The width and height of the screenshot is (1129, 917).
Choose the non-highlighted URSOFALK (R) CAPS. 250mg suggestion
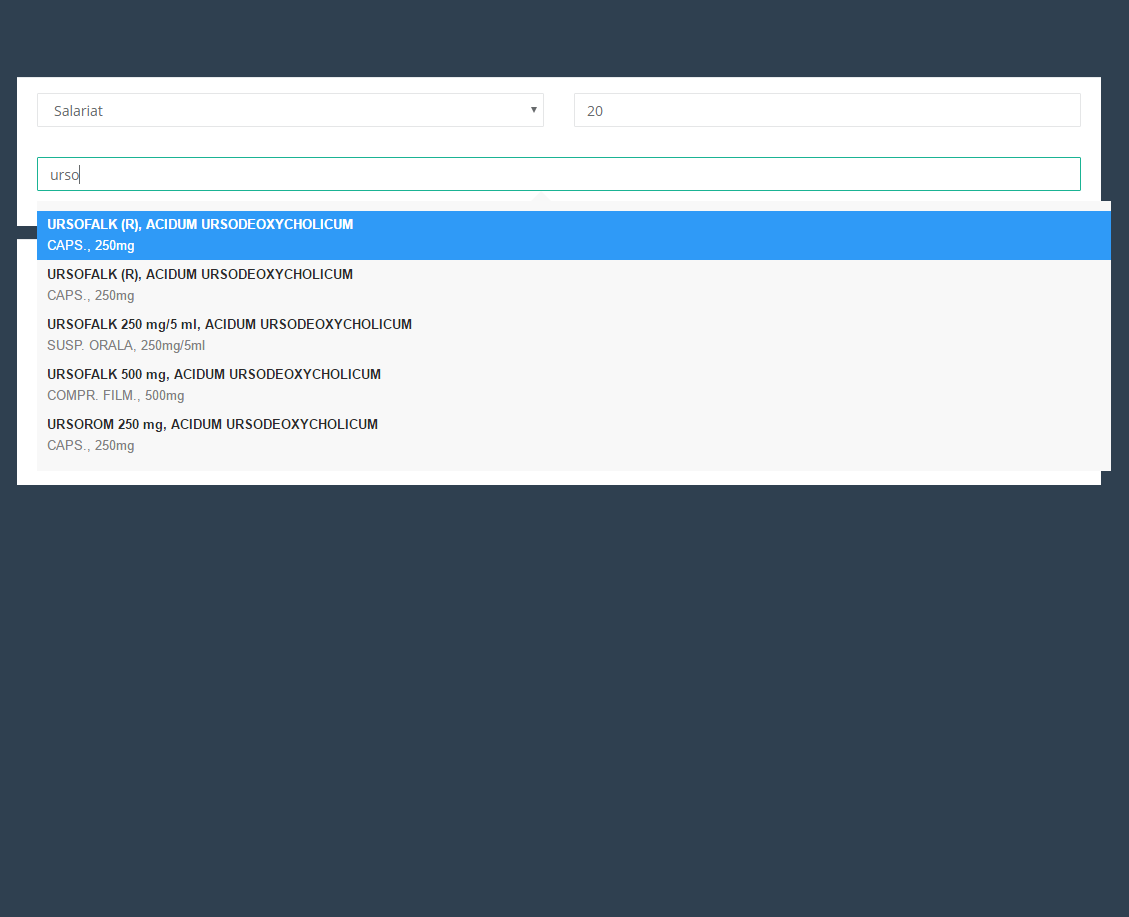pyautogui.click(x=574, y=285)
